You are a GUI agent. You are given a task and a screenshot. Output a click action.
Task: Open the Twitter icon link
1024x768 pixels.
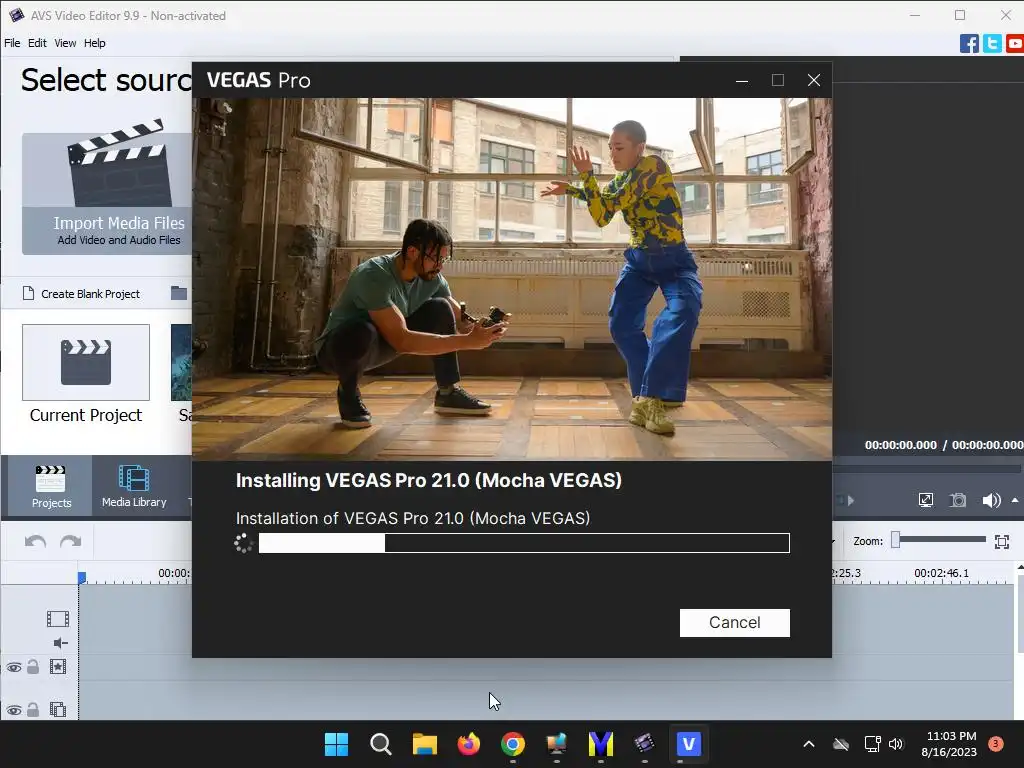click(x=992, y=44)
